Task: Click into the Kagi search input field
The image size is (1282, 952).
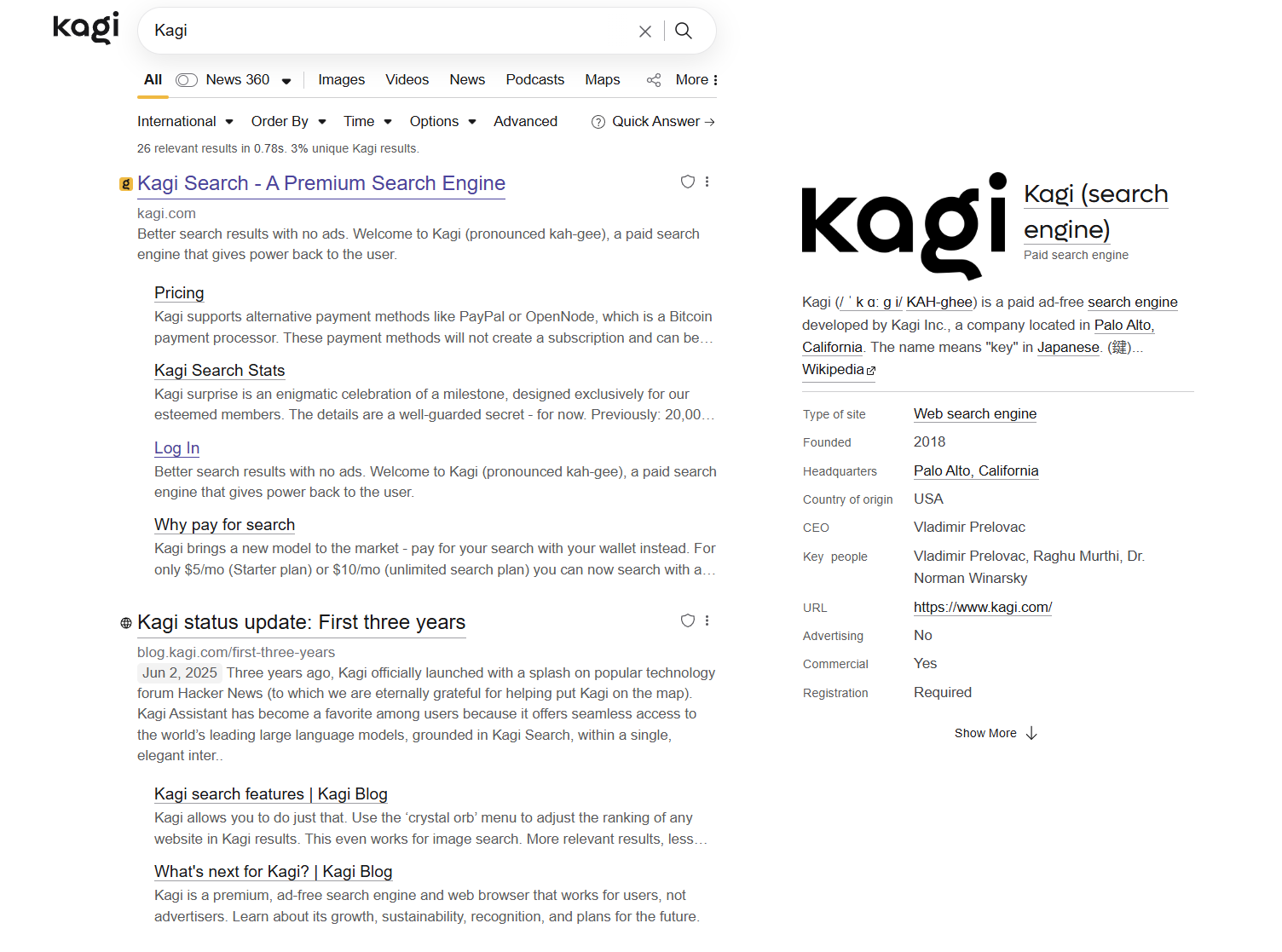Action: click(x=384, y=32)
